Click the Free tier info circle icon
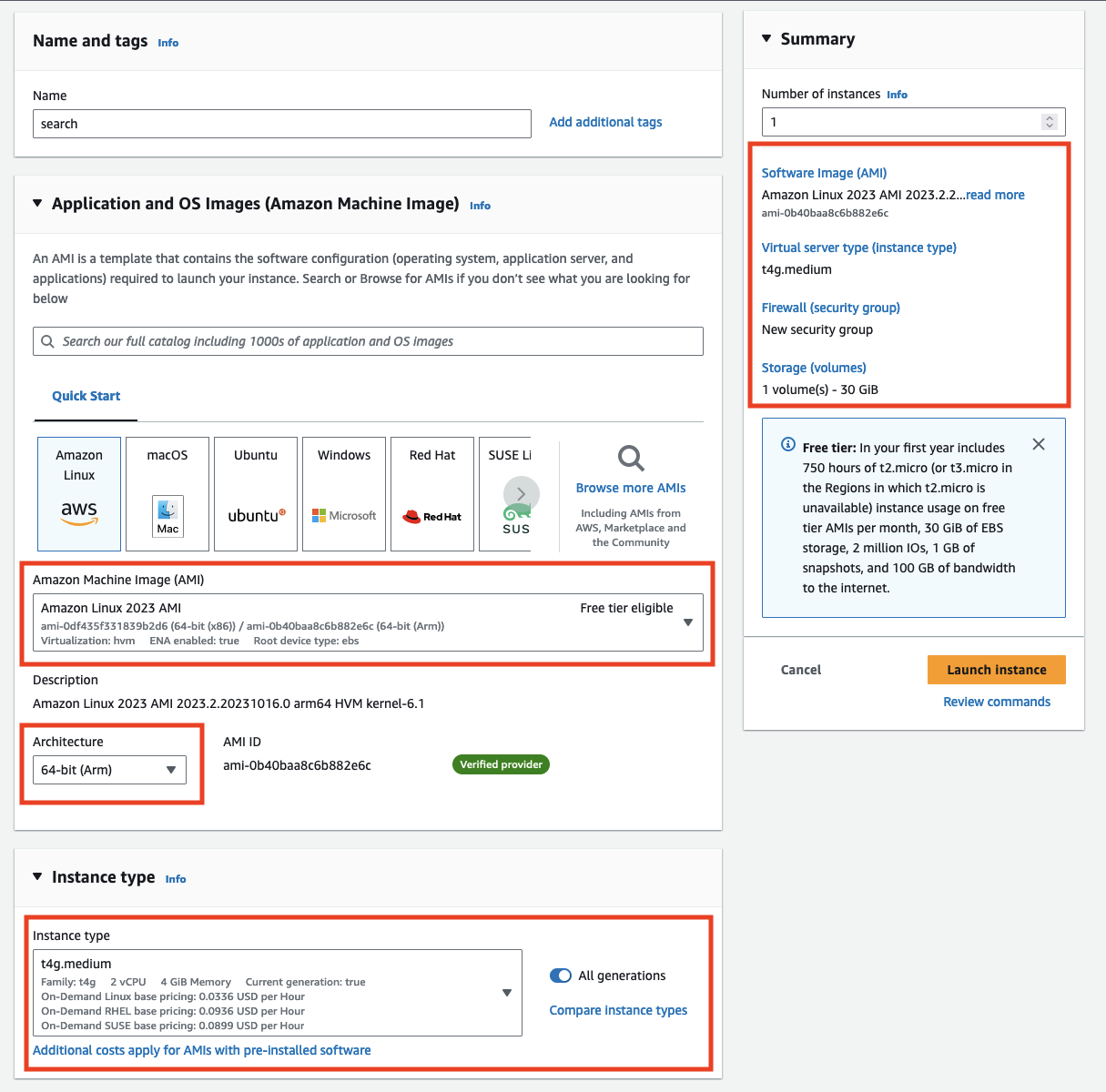This screenshot has height=1092, width=1106. 788,445
